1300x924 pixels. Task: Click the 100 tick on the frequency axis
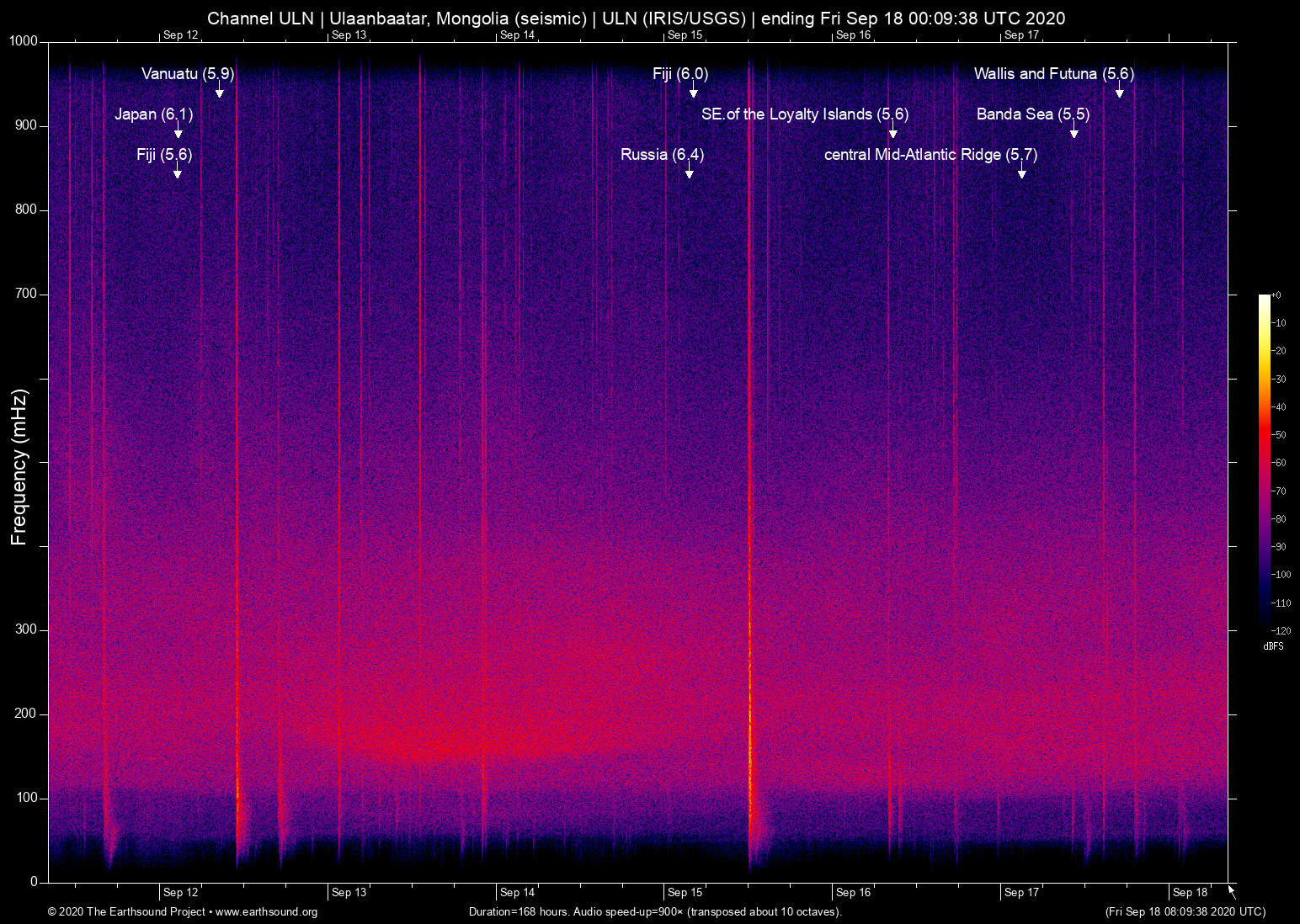click(x=27, y=798)
